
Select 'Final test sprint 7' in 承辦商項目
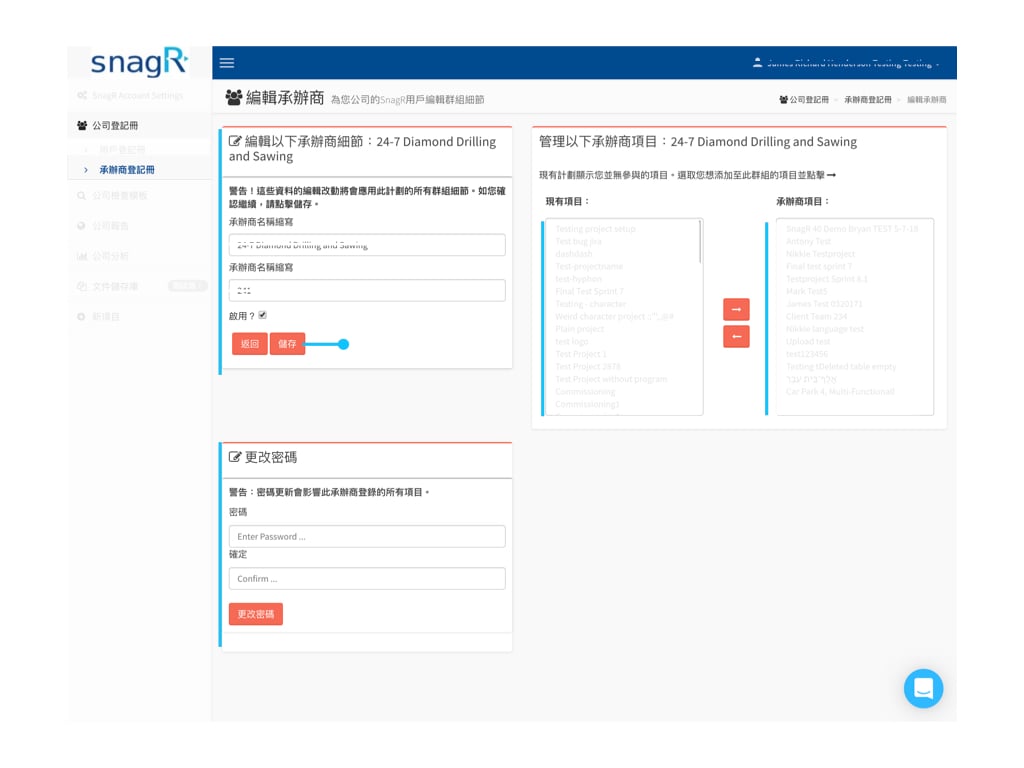coord(819,266)
